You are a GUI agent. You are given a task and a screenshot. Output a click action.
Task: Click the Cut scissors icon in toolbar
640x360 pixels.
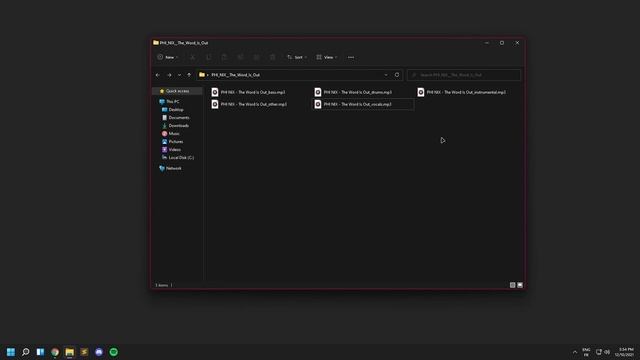[x=192, y=57]
